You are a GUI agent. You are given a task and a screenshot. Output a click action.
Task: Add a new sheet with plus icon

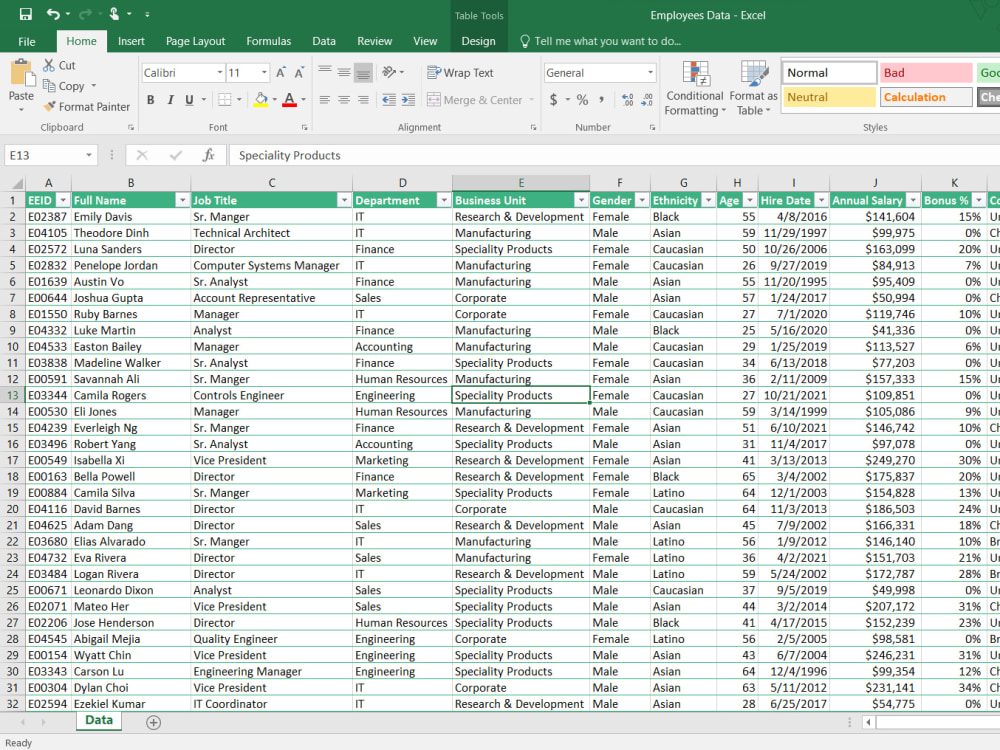click(153, 722)
